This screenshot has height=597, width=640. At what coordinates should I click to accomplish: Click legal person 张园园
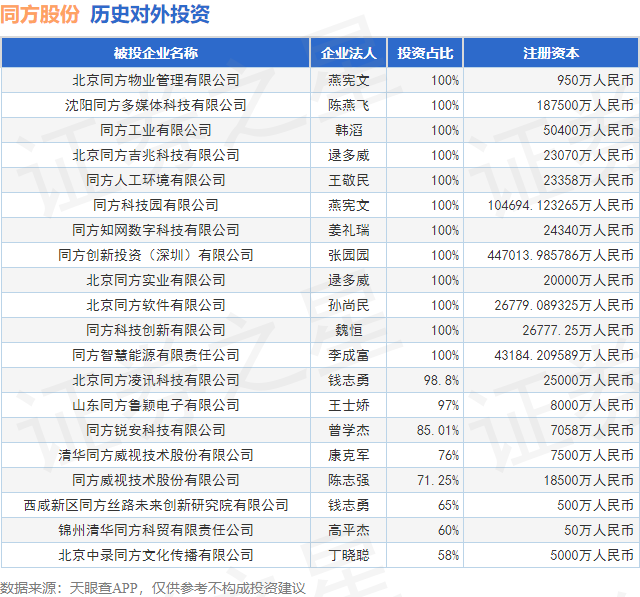(x=349, y=255)
